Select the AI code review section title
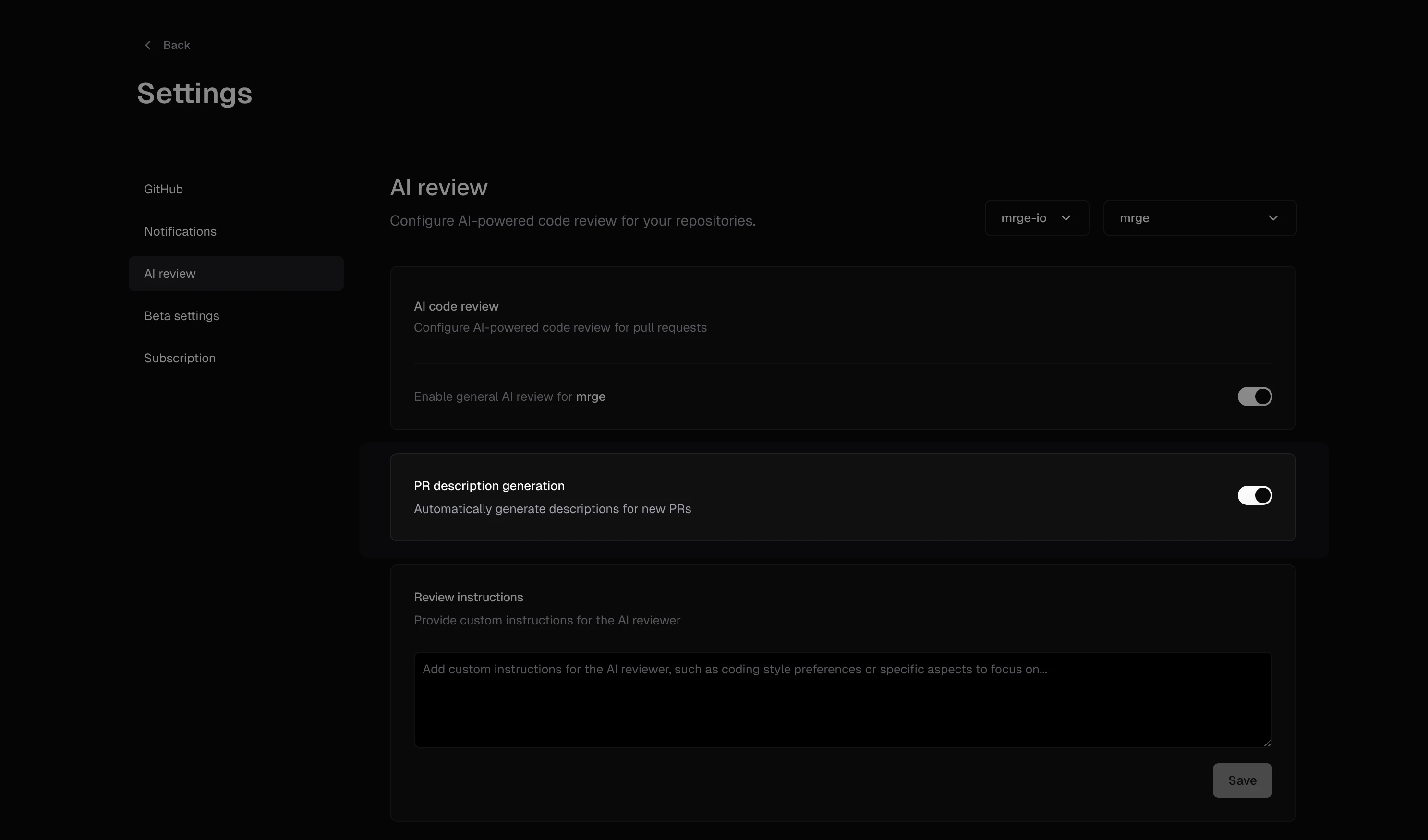 tap(456, 306)
